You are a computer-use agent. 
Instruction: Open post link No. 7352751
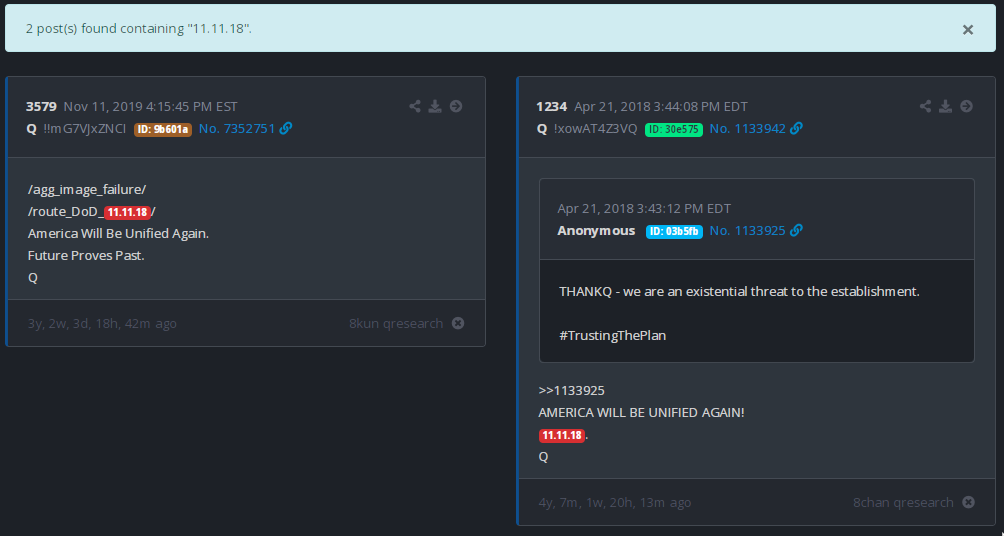coord(237,129)
